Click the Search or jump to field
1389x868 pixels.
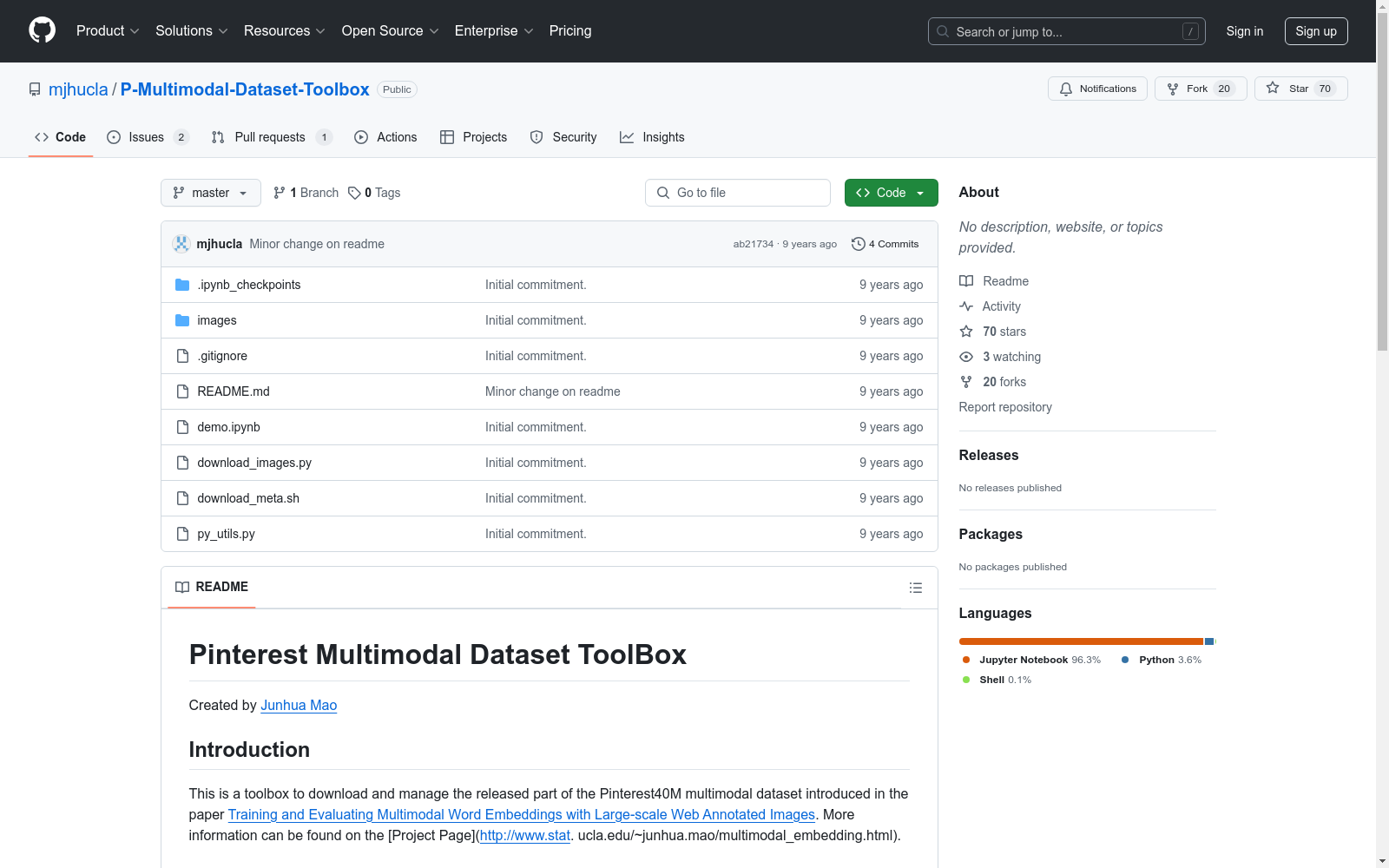click(1067, 31)
